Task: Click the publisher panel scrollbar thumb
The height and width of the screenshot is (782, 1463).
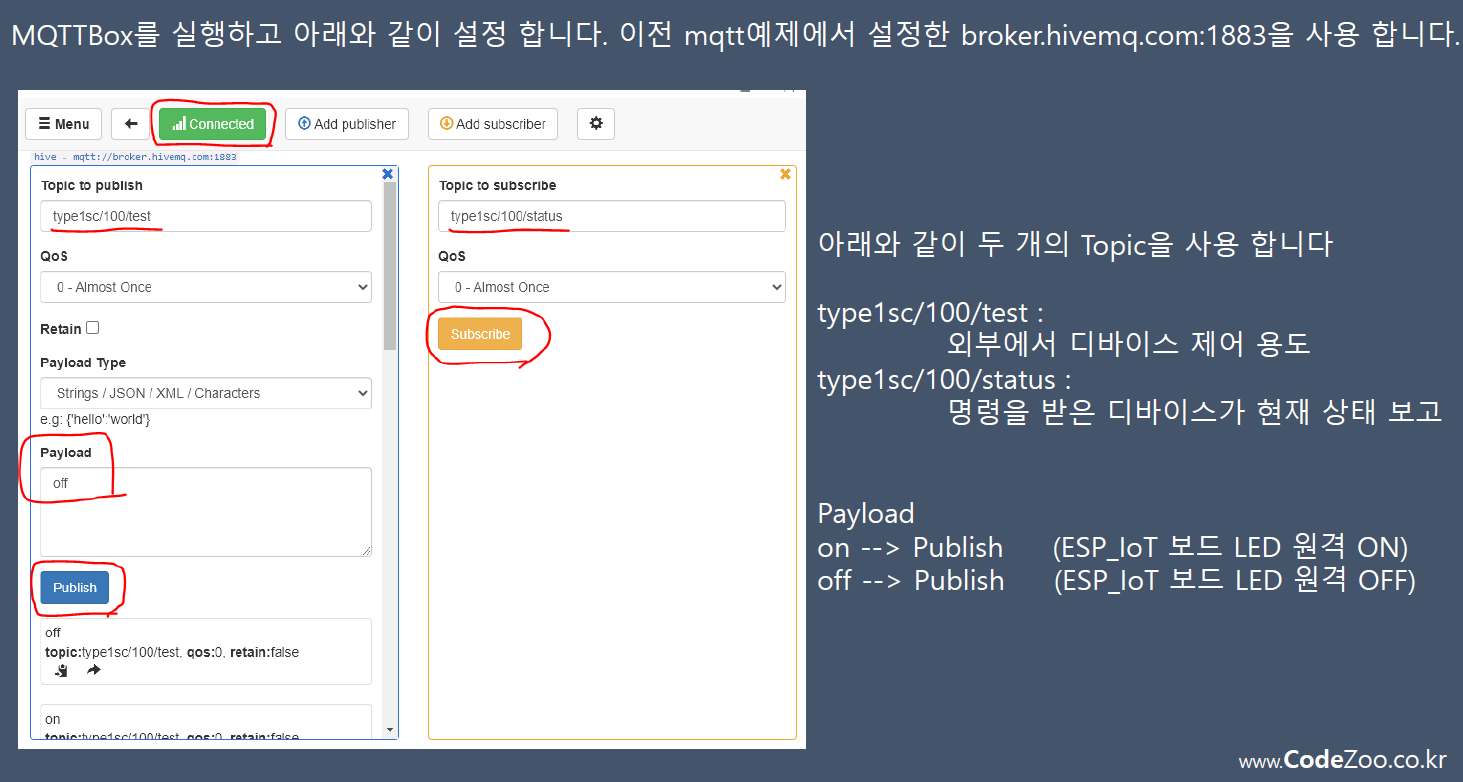Action: pyautogui.click(x=390, y=266)
